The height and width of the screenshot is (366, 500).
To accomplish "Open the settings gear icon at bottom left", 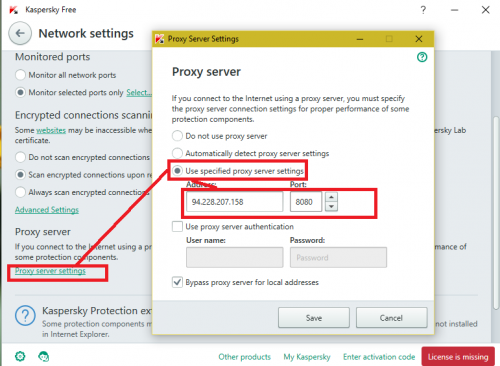I will tap(20, 356).
